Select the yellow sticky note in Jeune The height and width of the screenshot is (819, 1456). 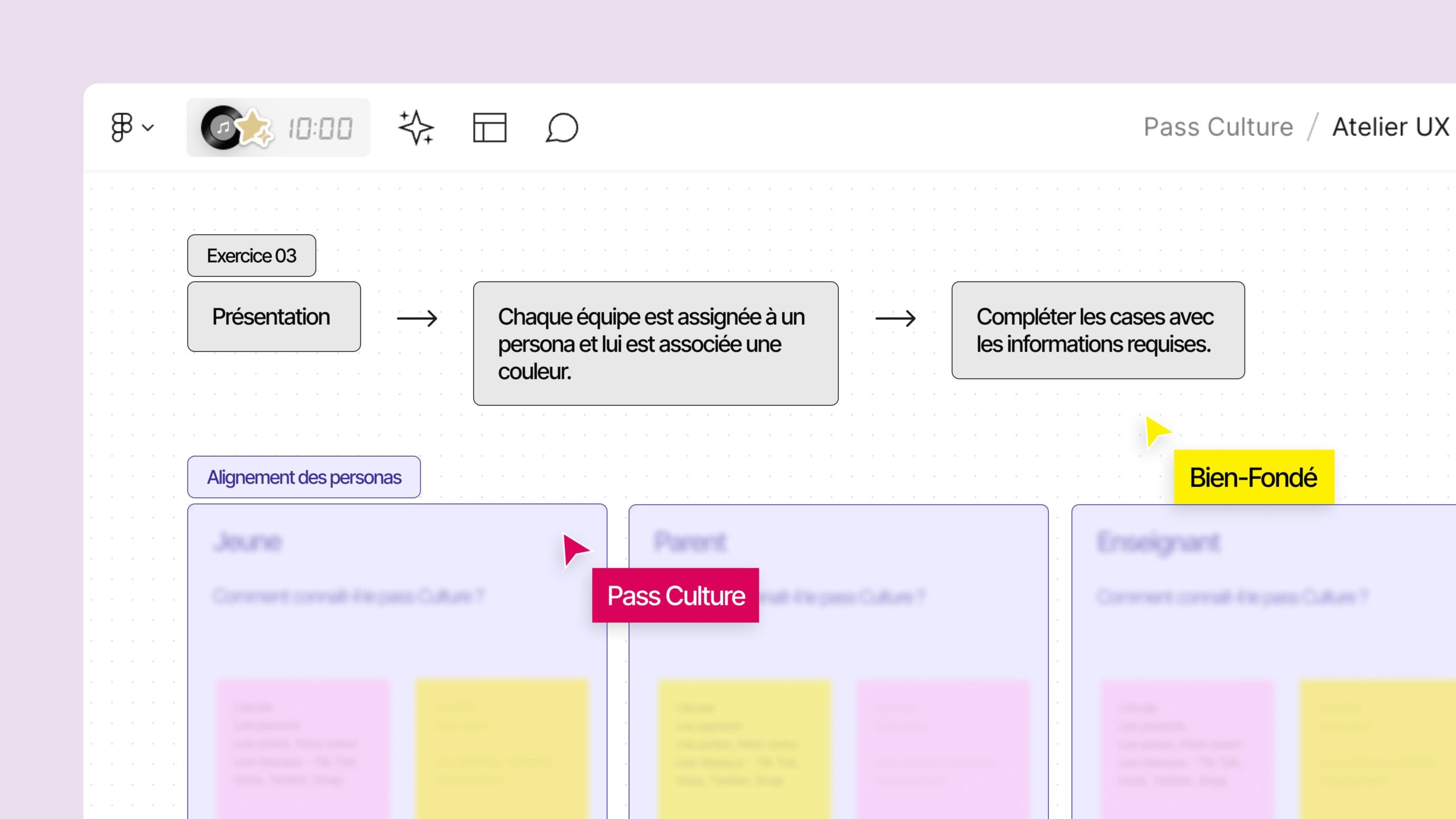(x=502, y=748)
